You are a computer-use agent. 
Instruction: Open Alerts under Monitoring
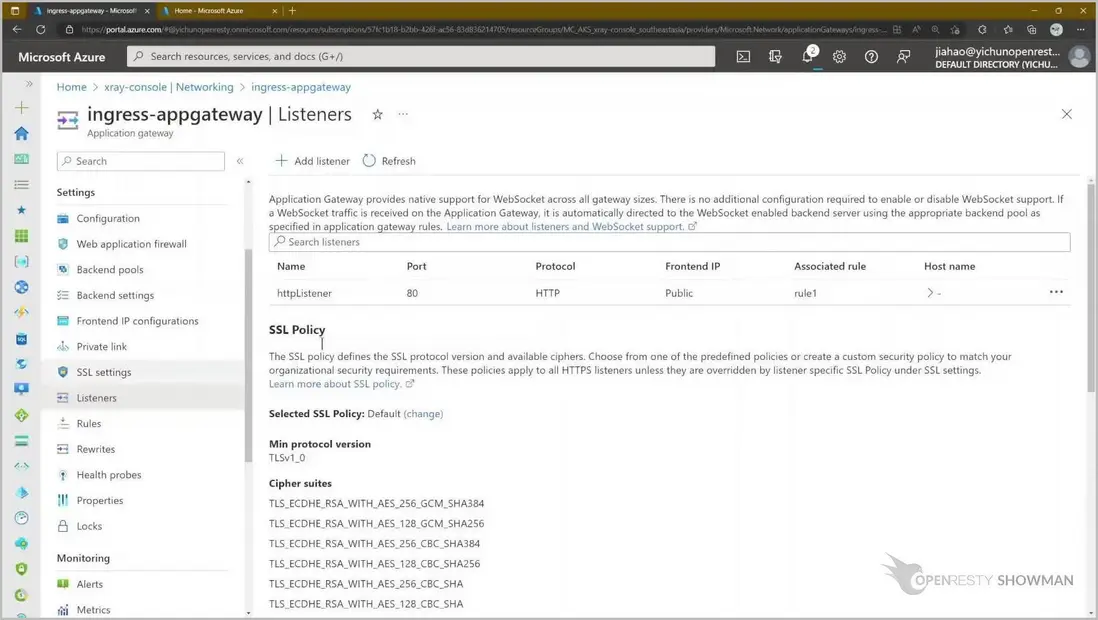90,584
